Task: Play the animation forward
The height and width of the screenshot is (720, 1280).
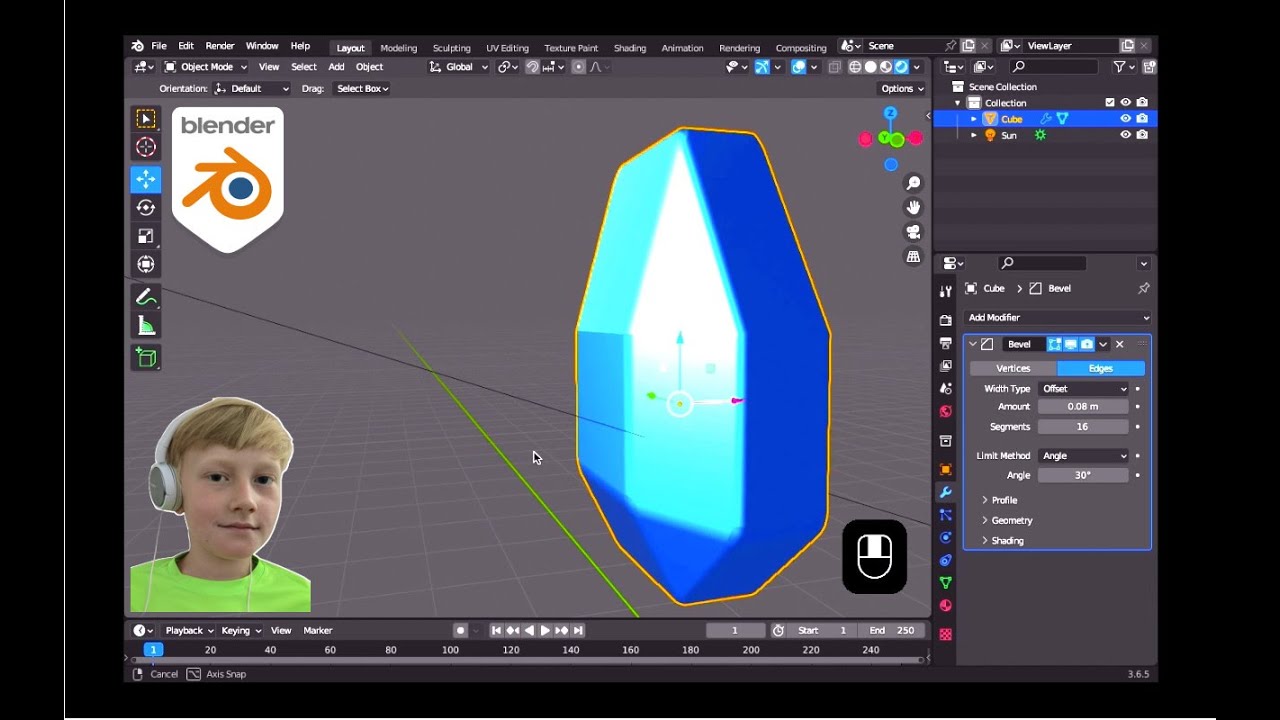Action: [x=545, y=630]
